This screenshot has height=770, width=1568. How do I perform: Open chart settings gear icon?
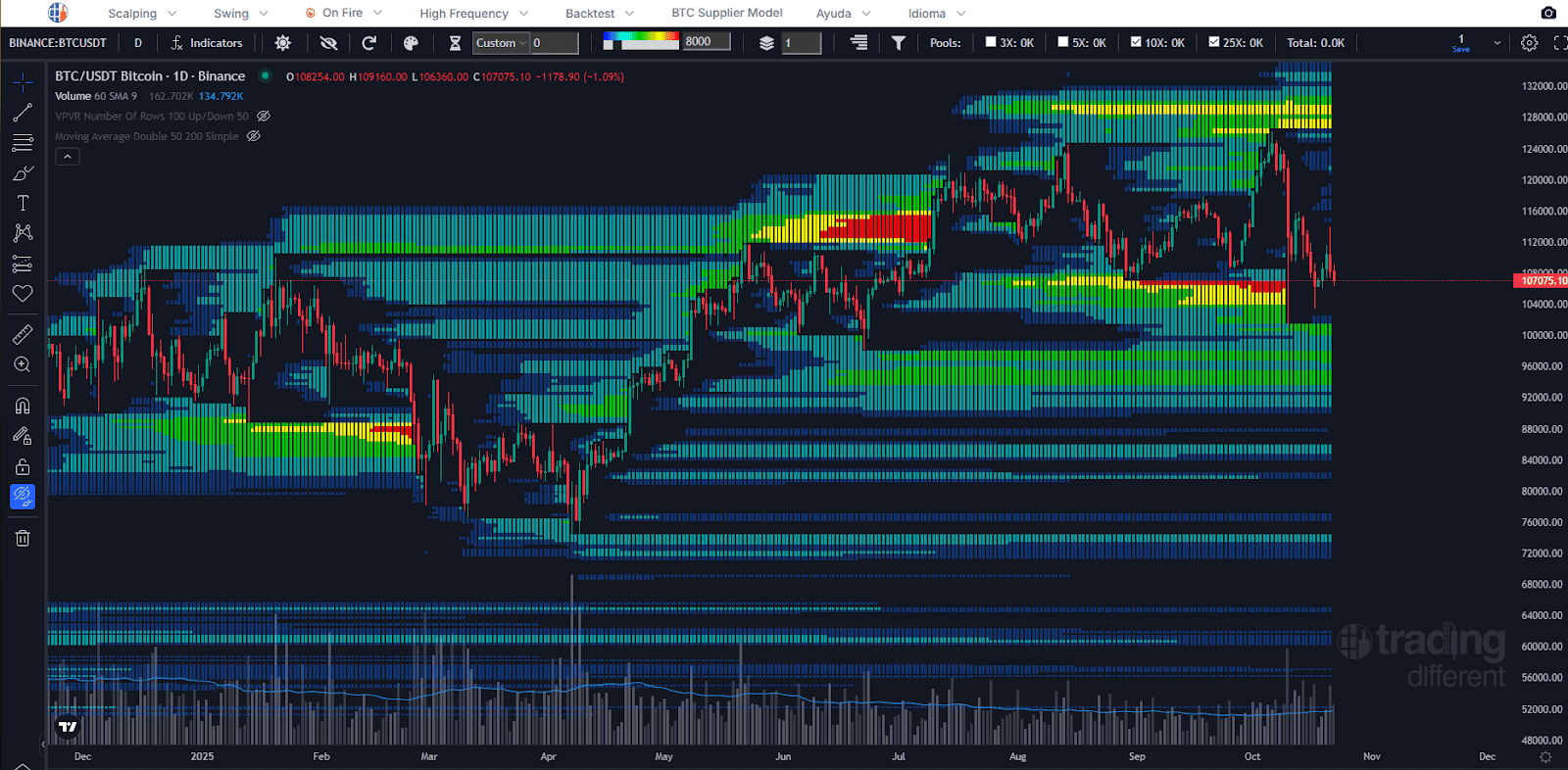(x=1530, y=43)
